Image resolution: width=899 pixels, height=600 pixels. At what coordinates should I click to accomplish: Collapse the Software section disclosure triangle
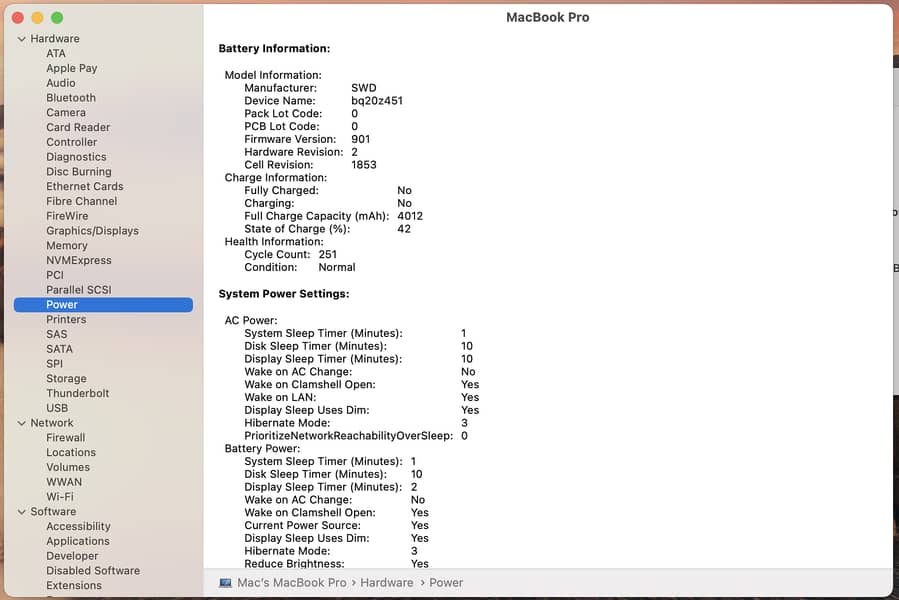coord(22,512)
